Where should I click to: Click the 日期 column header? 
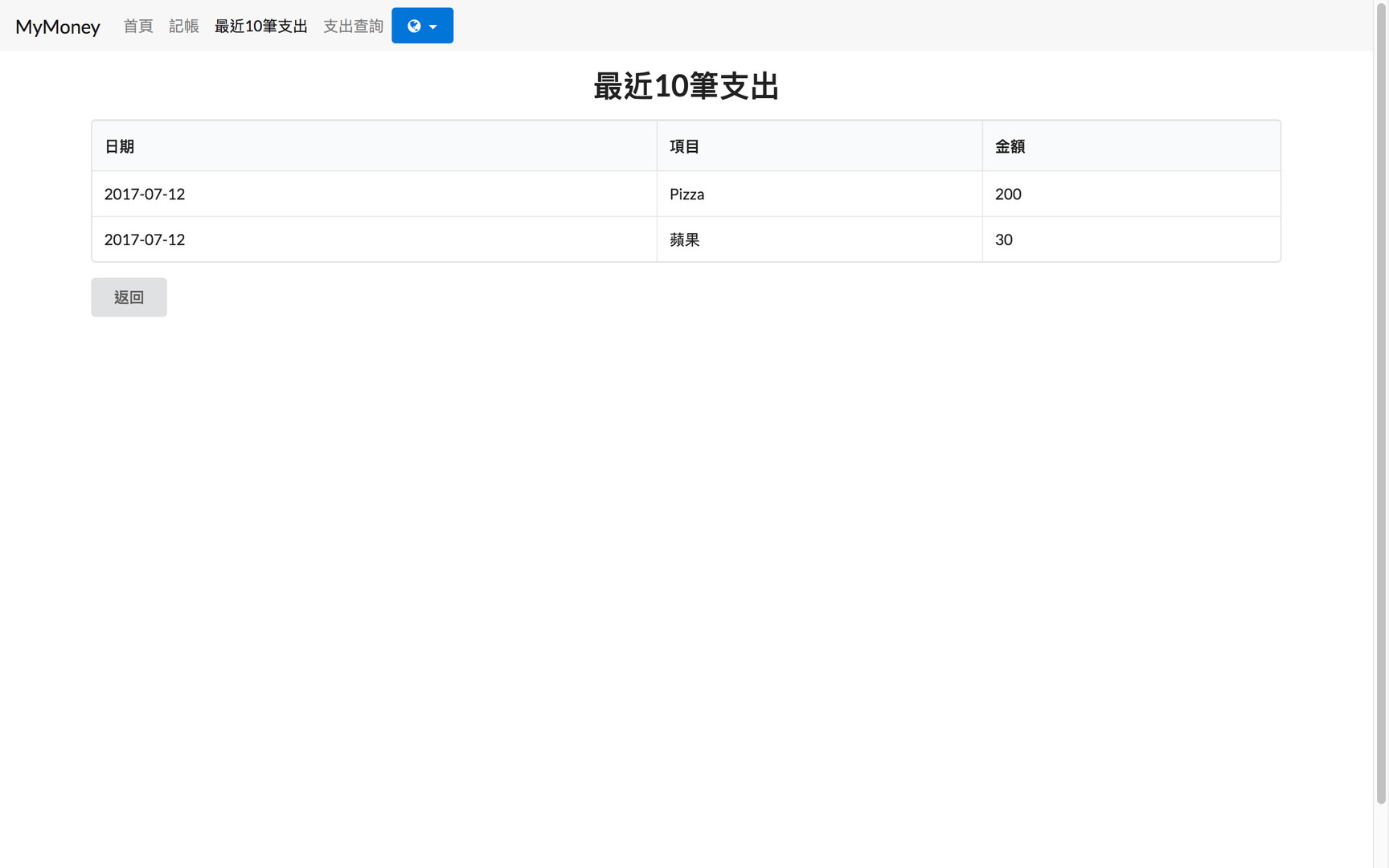point(120,146)
